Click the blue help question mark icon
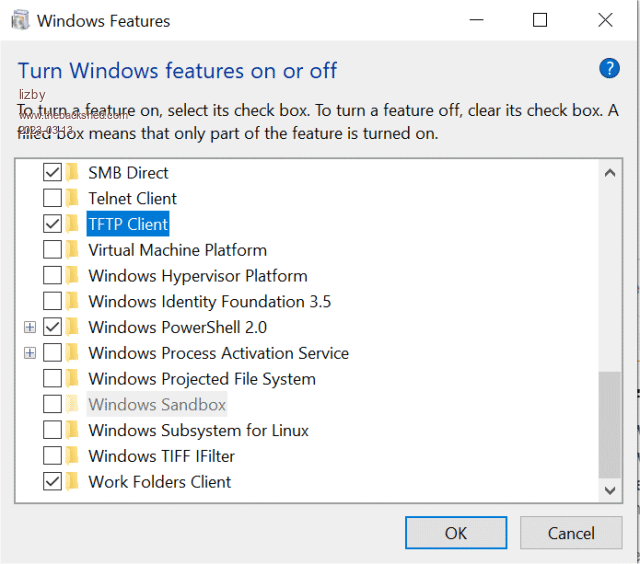Viewport: 640px width, 564px height. pos(609,69)
